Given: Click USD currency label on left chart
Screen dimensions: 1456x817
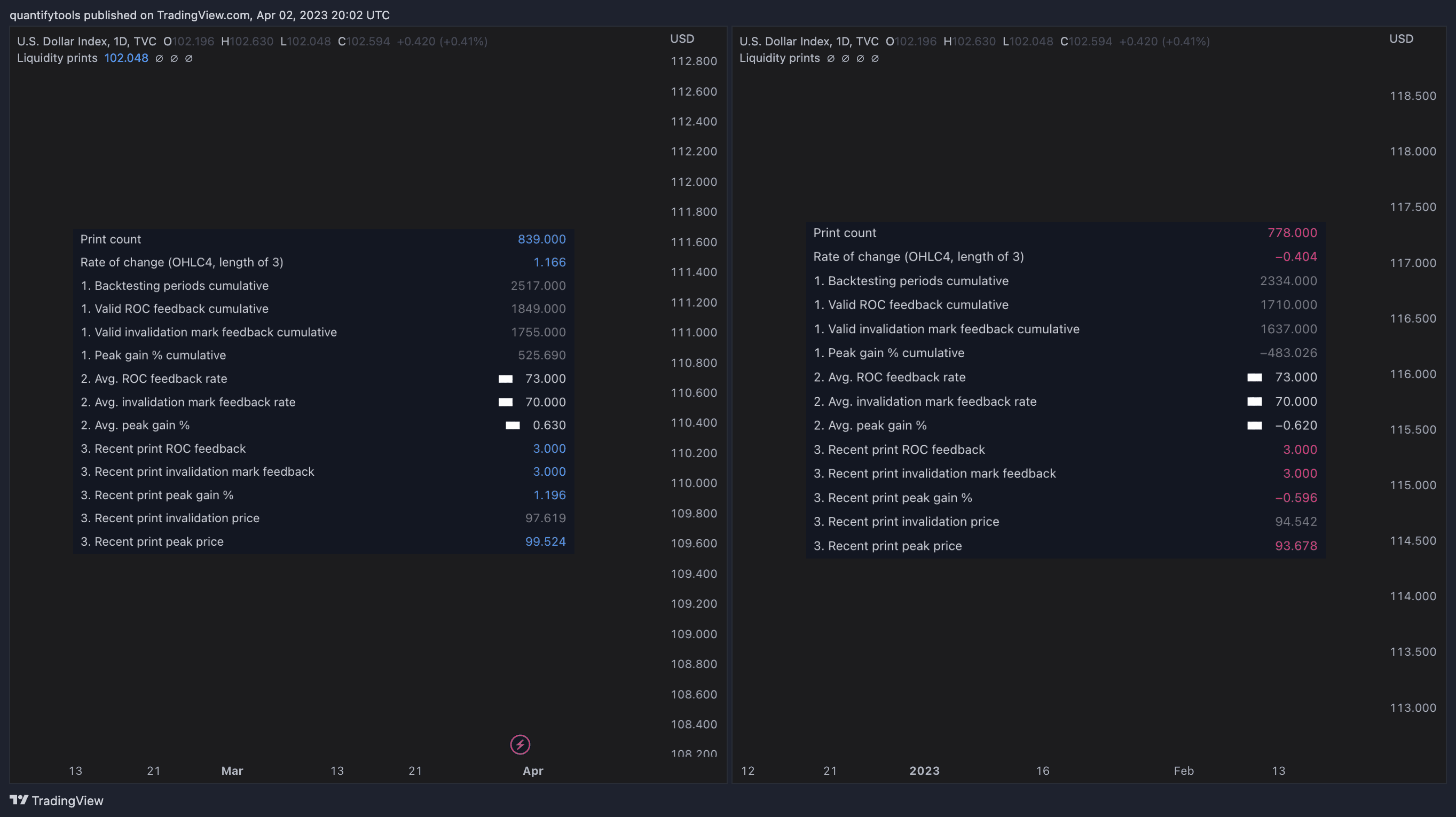Looking at the screenshot, I should (x=682, y=38).
